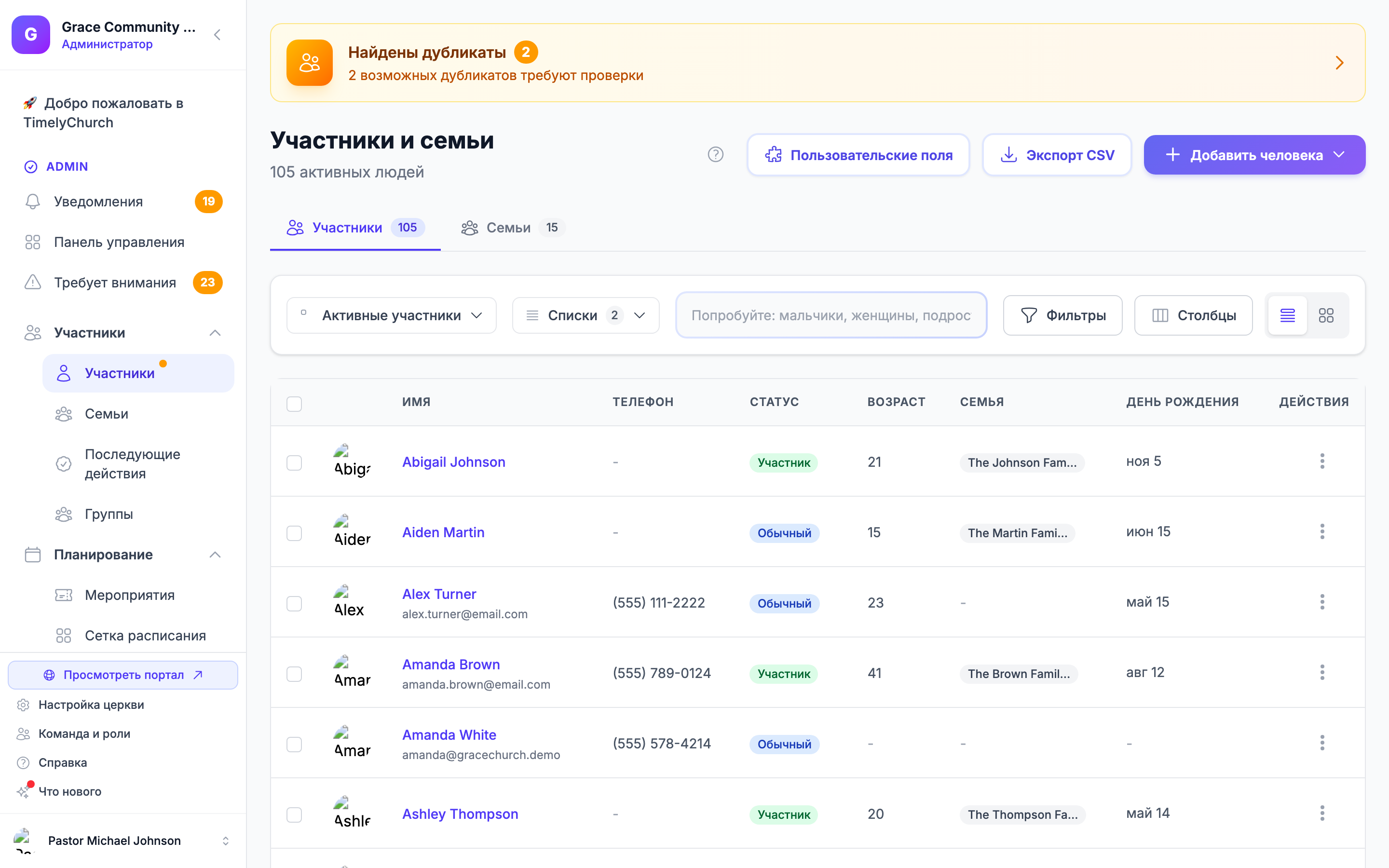
Task: Click the Team and roles icon
Action: point(23,733)
